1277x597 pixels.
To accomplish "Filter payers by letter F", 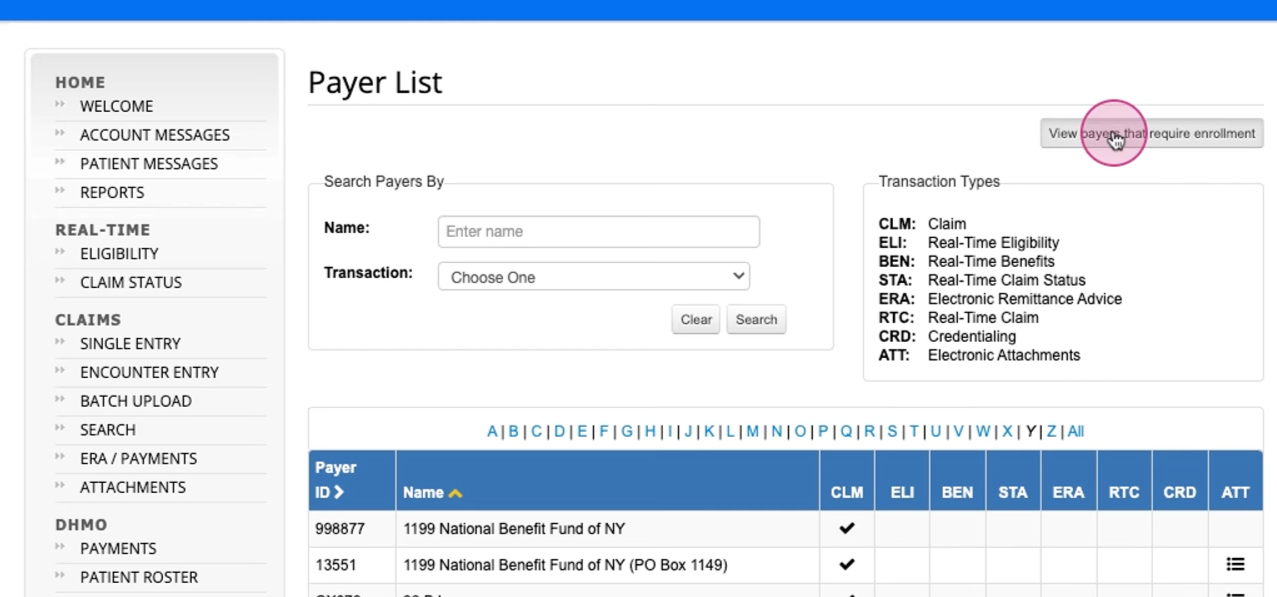I will [x=603, y=432].
